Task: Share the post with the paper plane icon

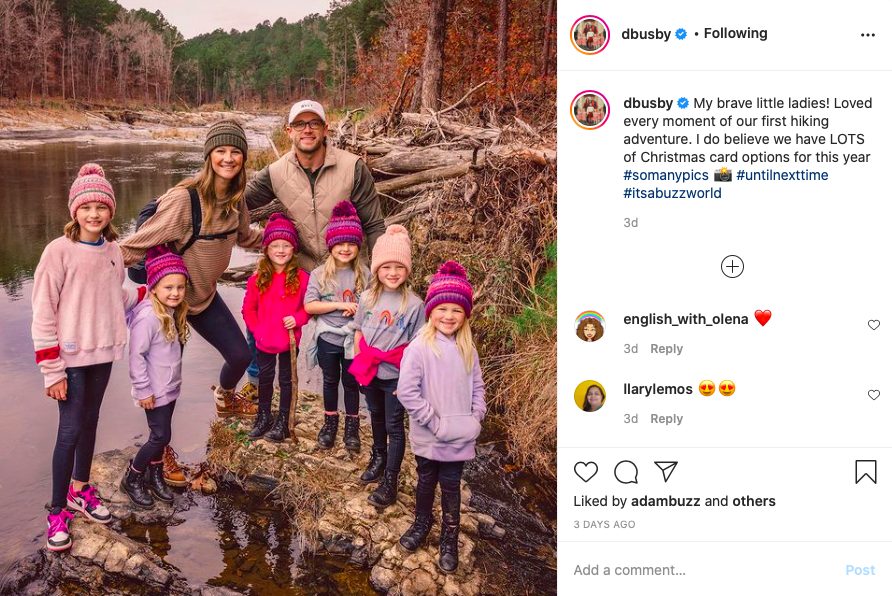Action: 666,472
